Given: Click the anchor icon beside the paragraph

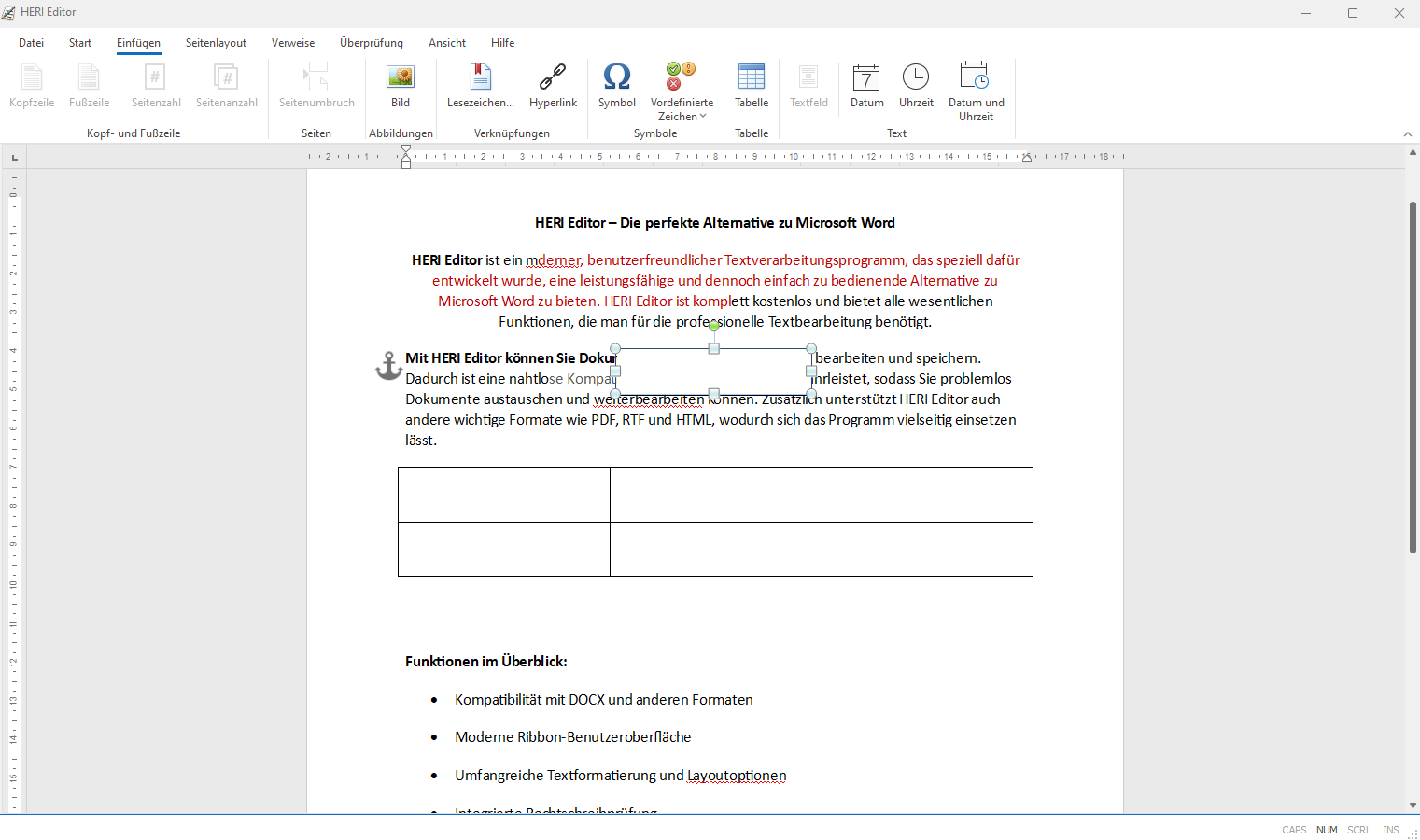Looking at the screenshot, I should point(388,366).
